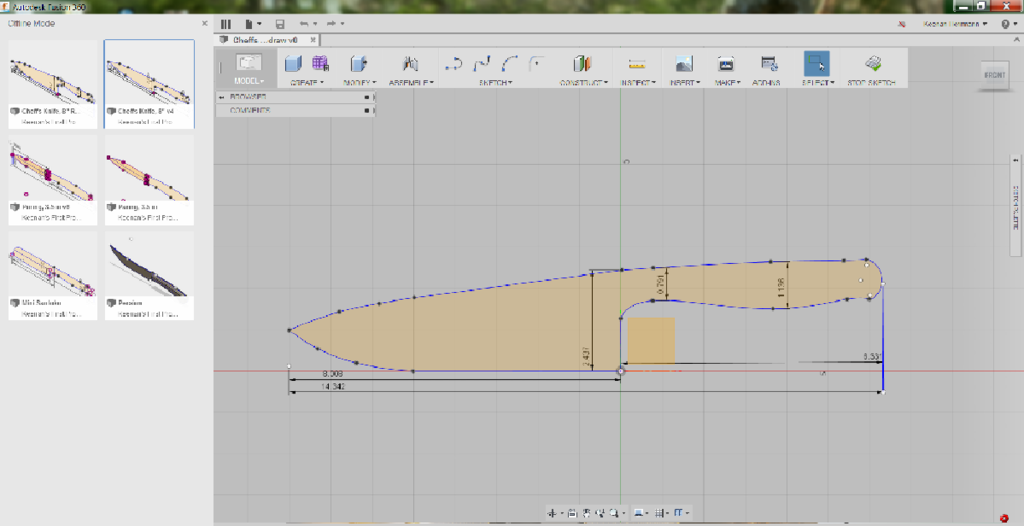Open the Viewports layout icon
This screenshot has height=526, width=1024.
pyautogui.click(x=680, y=513)
